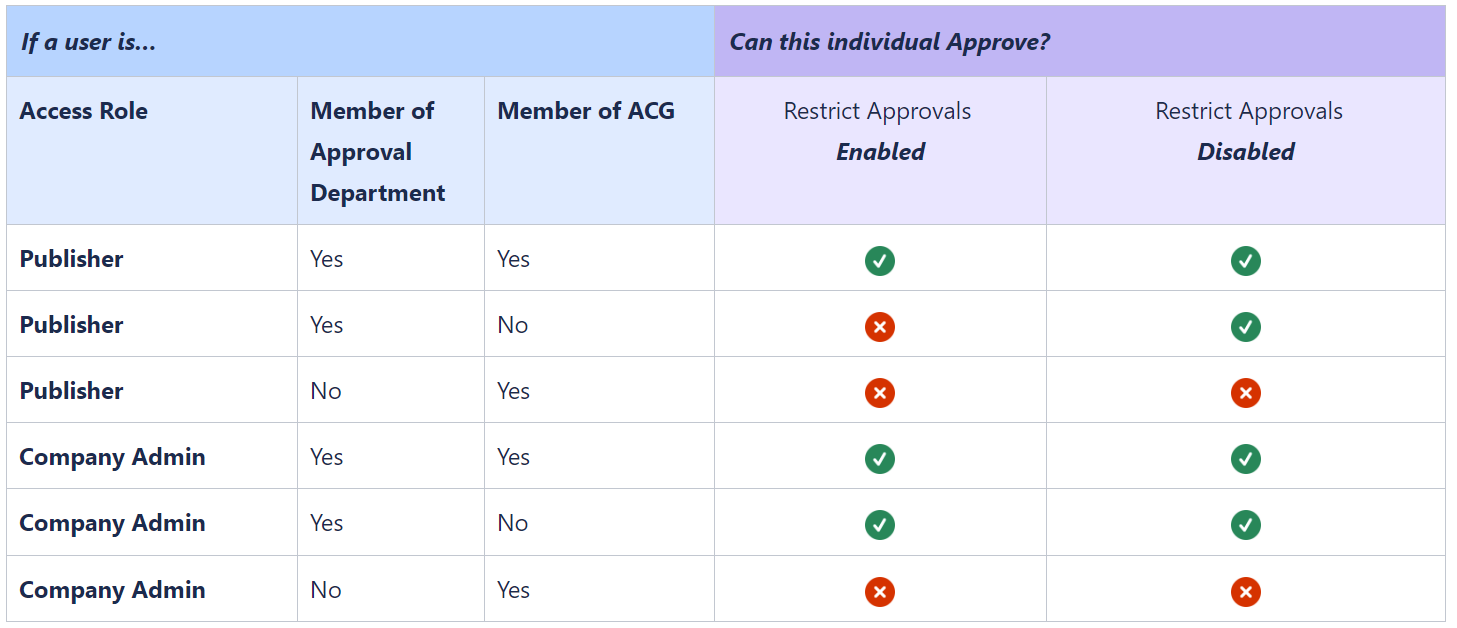
Task: Click the Restrict Approvals Disabled header
Action: 1247,131
